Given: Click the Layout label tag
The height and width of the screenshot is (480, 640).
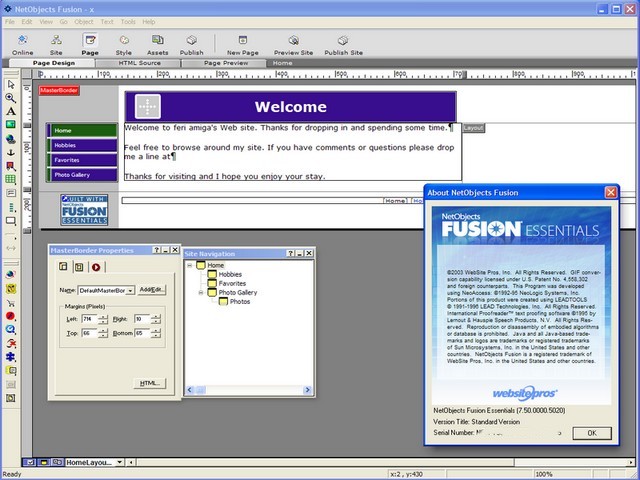Looking at the screenshot, I should click(473, 128).
